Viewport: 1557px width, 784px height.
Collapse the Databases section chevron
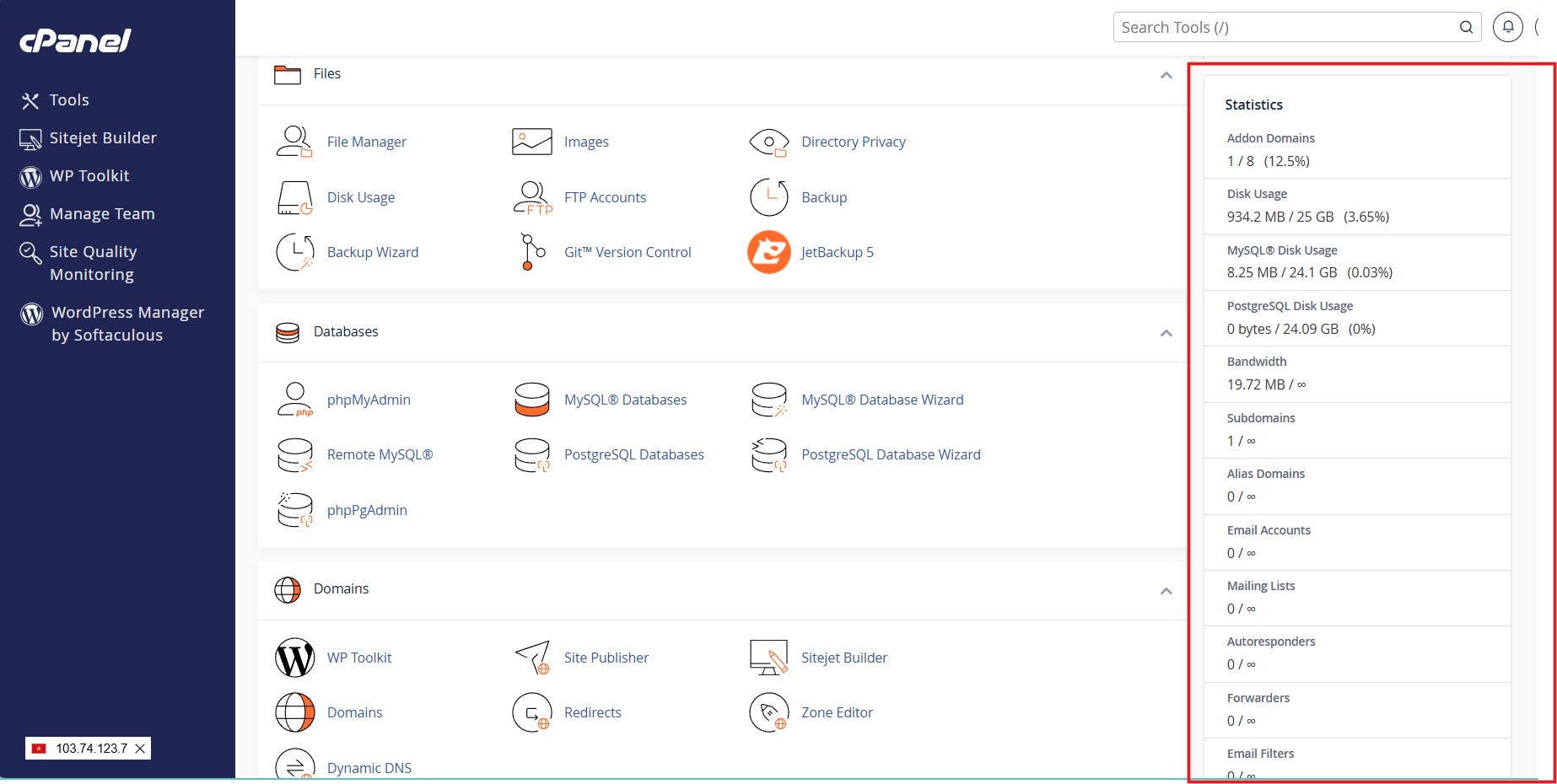(x=1166, y=333)
